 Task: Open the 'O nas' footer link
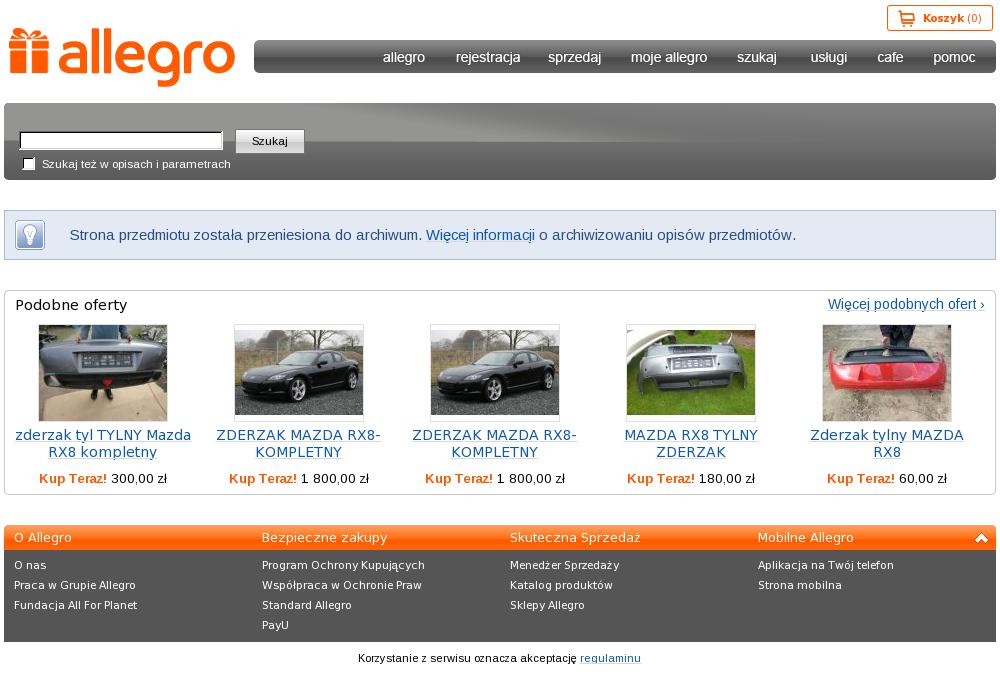click(30, 565)
